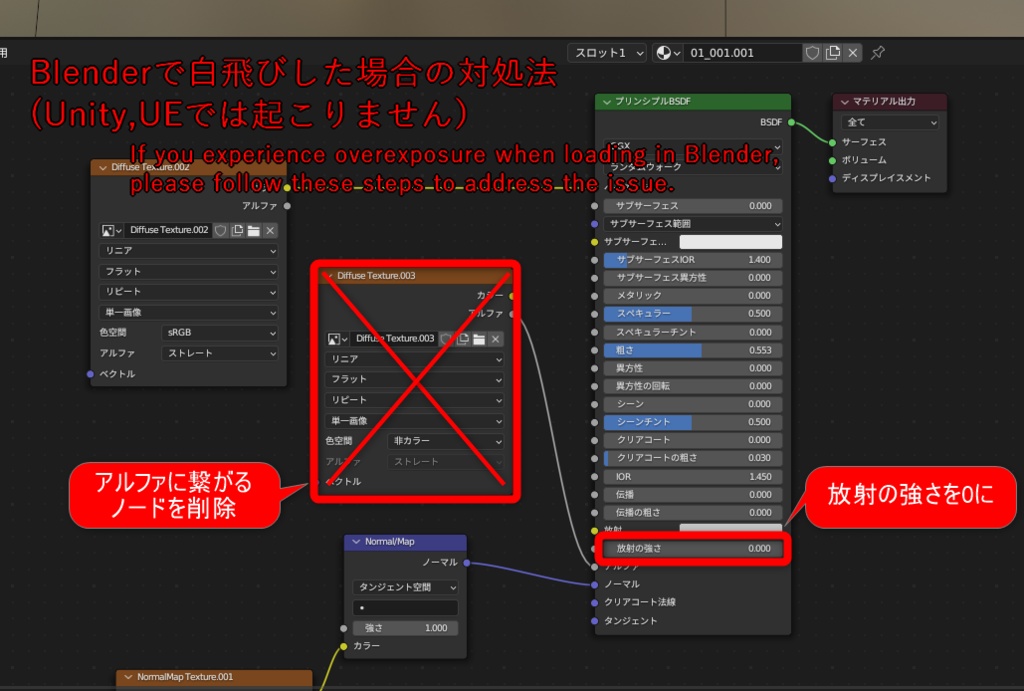The height and width of the screenshot is (691, 1024).
Task: Open リニア interpolation dropdown in Diffuse Texture.002
Action: 188,251
